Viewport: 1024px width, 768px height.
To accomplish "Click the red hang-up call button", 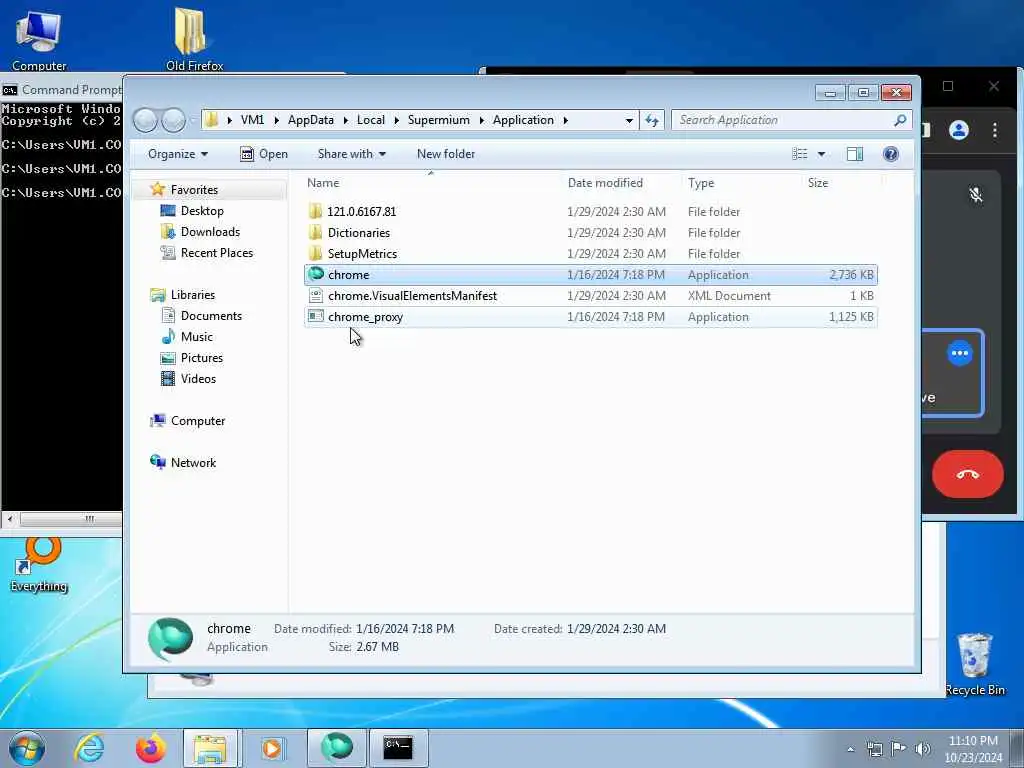I will pos(967,474).
